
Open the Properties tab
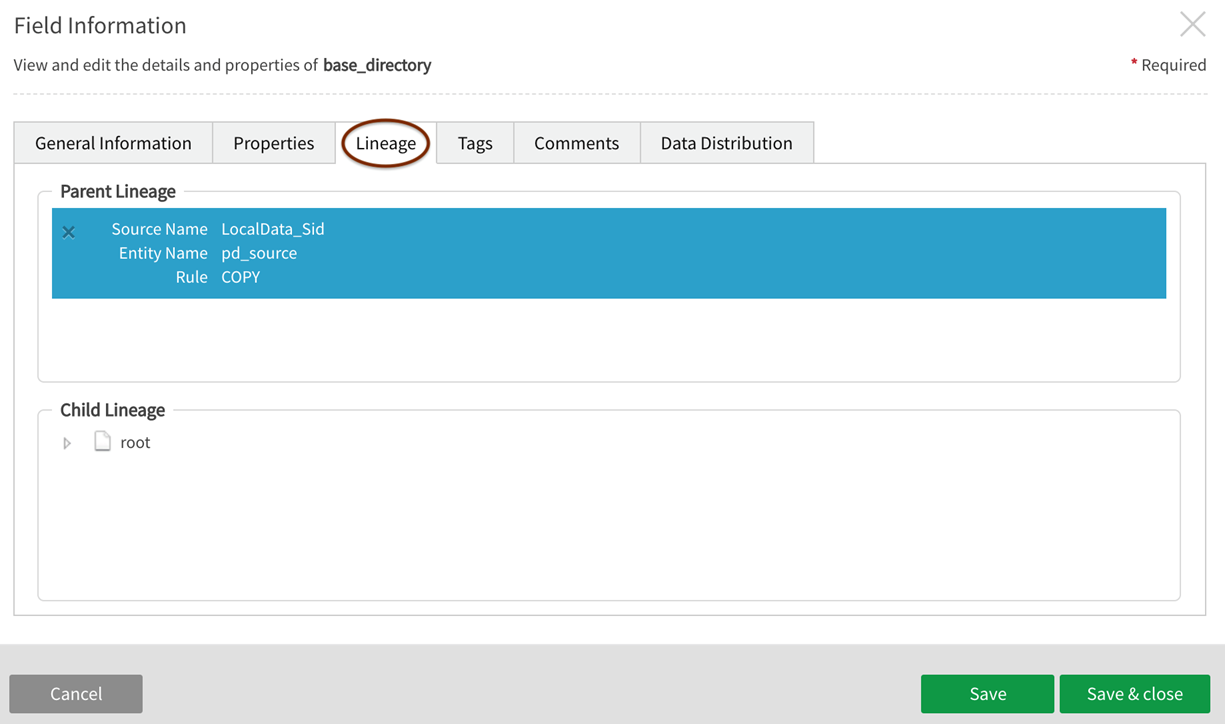(x=273, y=143)
